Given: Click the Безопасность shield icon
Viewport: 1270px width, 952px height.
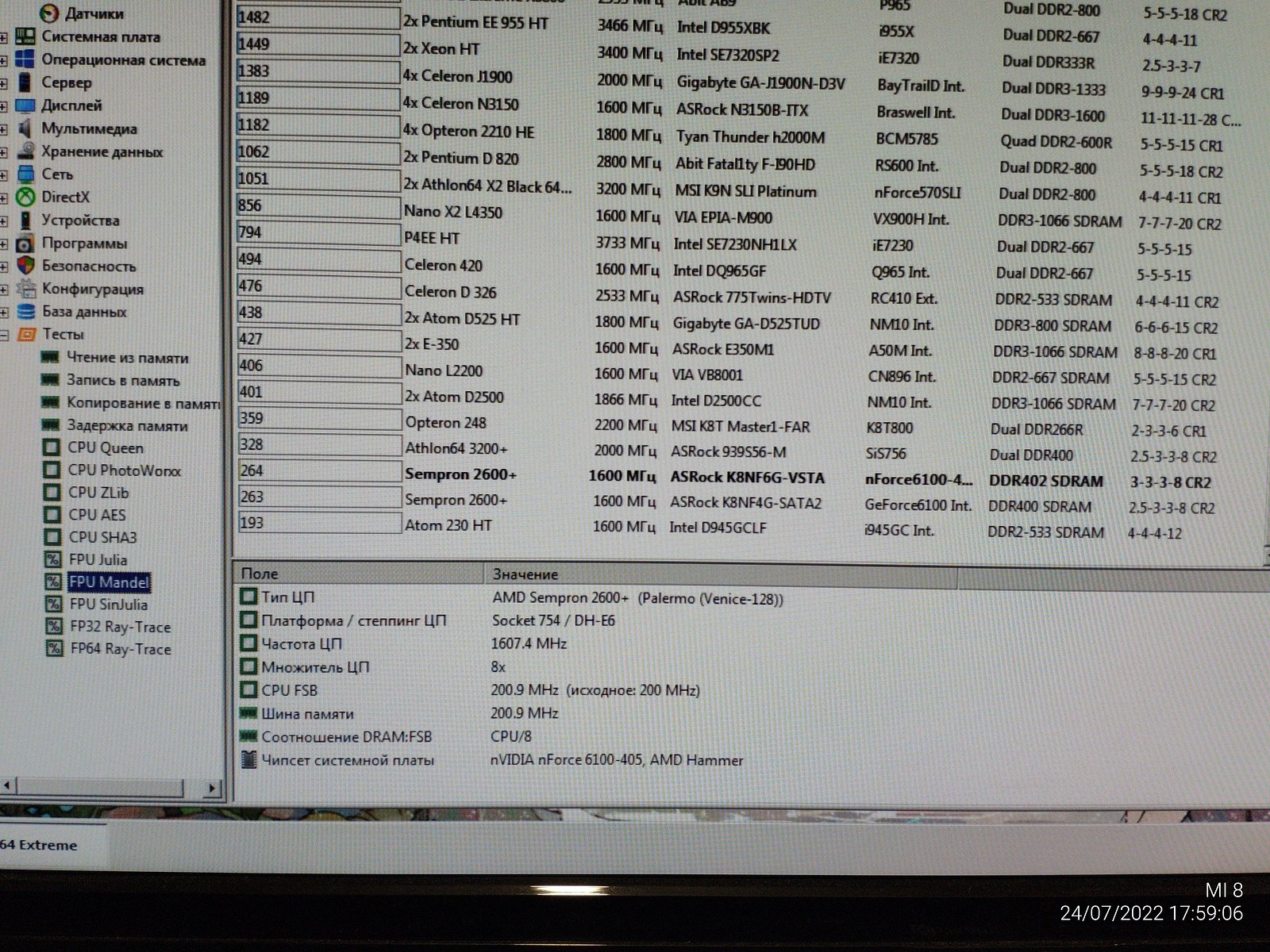Looking at the screenshot, I should [26, 267].
